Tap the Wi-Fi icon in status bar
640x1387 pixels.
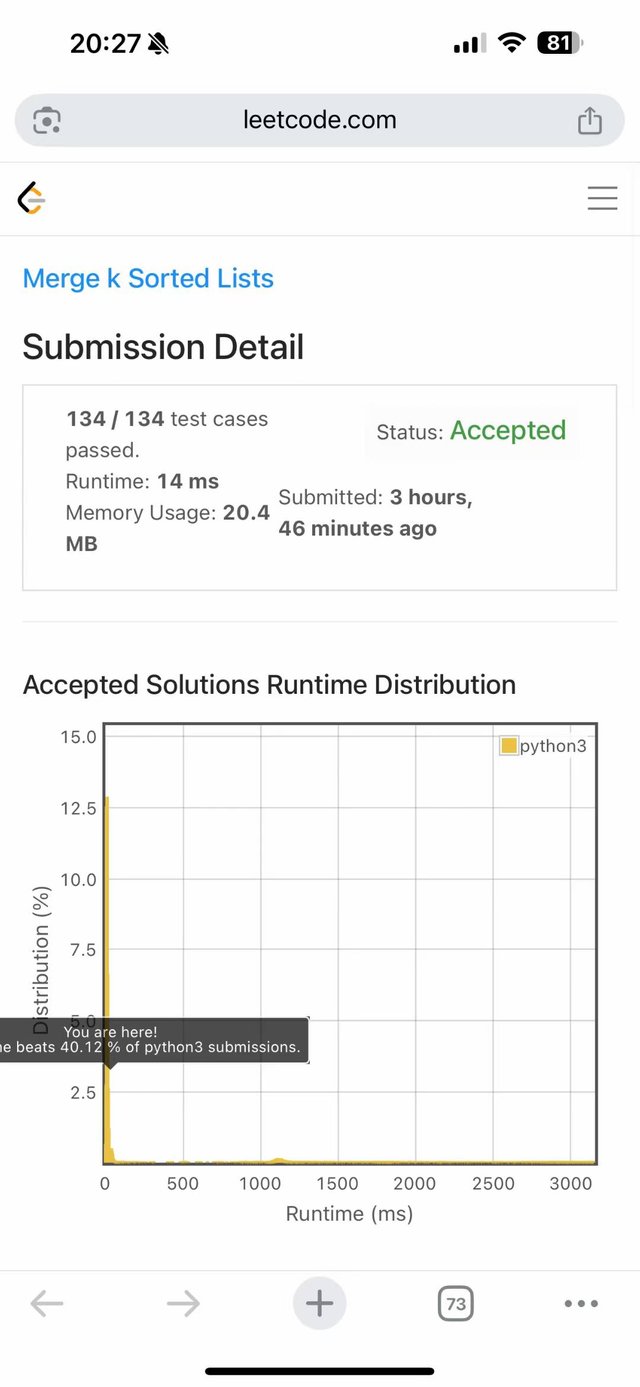point(512,43)
